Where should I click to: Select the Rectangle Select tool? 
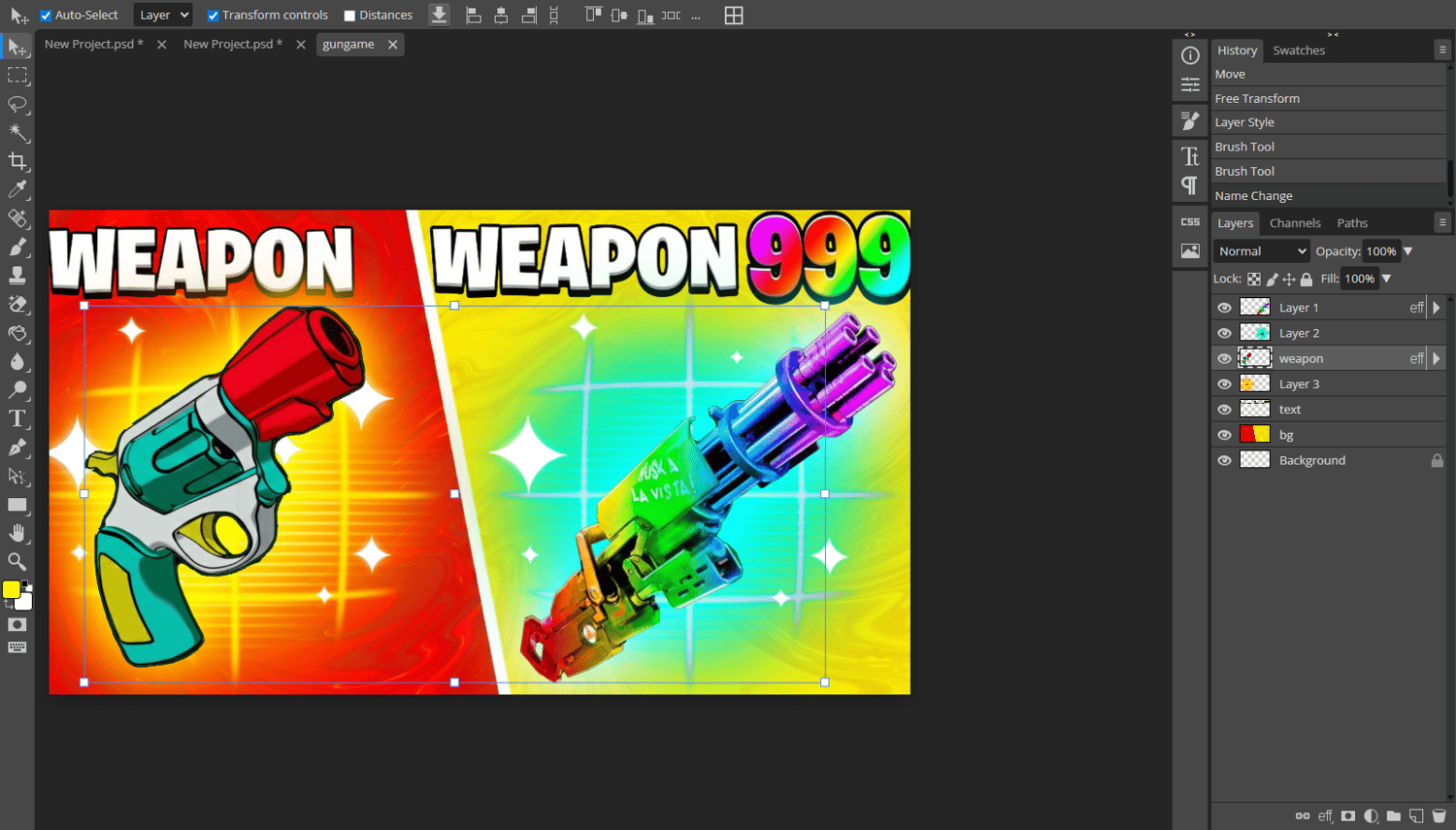point(17,75)
